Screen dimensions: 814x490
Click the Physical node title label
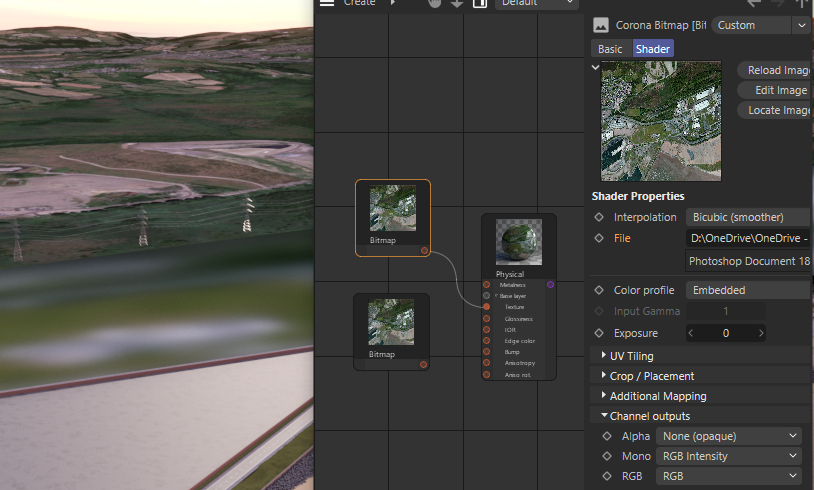point(510,274)
